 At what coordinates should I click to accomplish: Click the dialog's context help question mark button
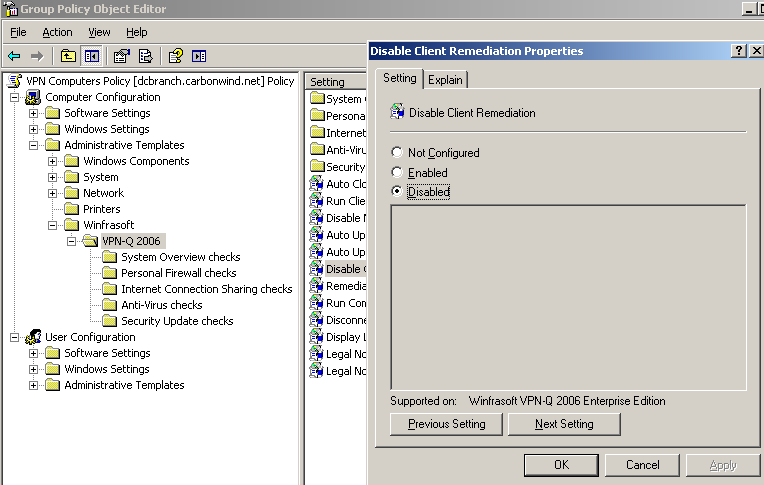point(739,51)
